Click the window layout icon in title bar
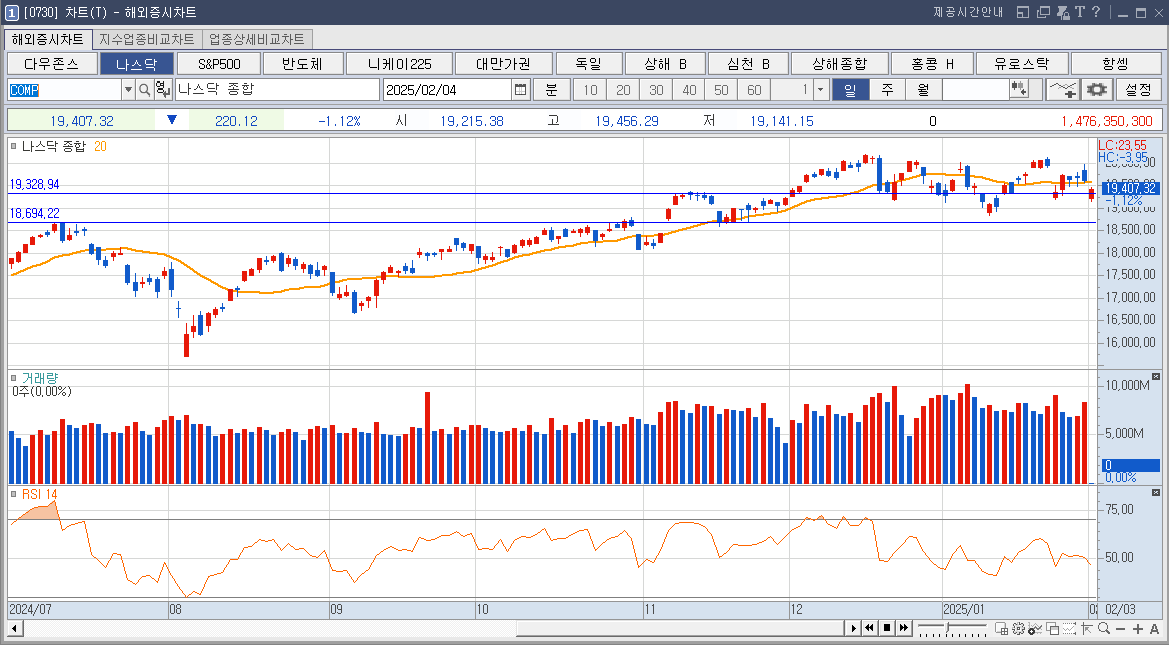 pyautogui.click(x=1023, y=13)
